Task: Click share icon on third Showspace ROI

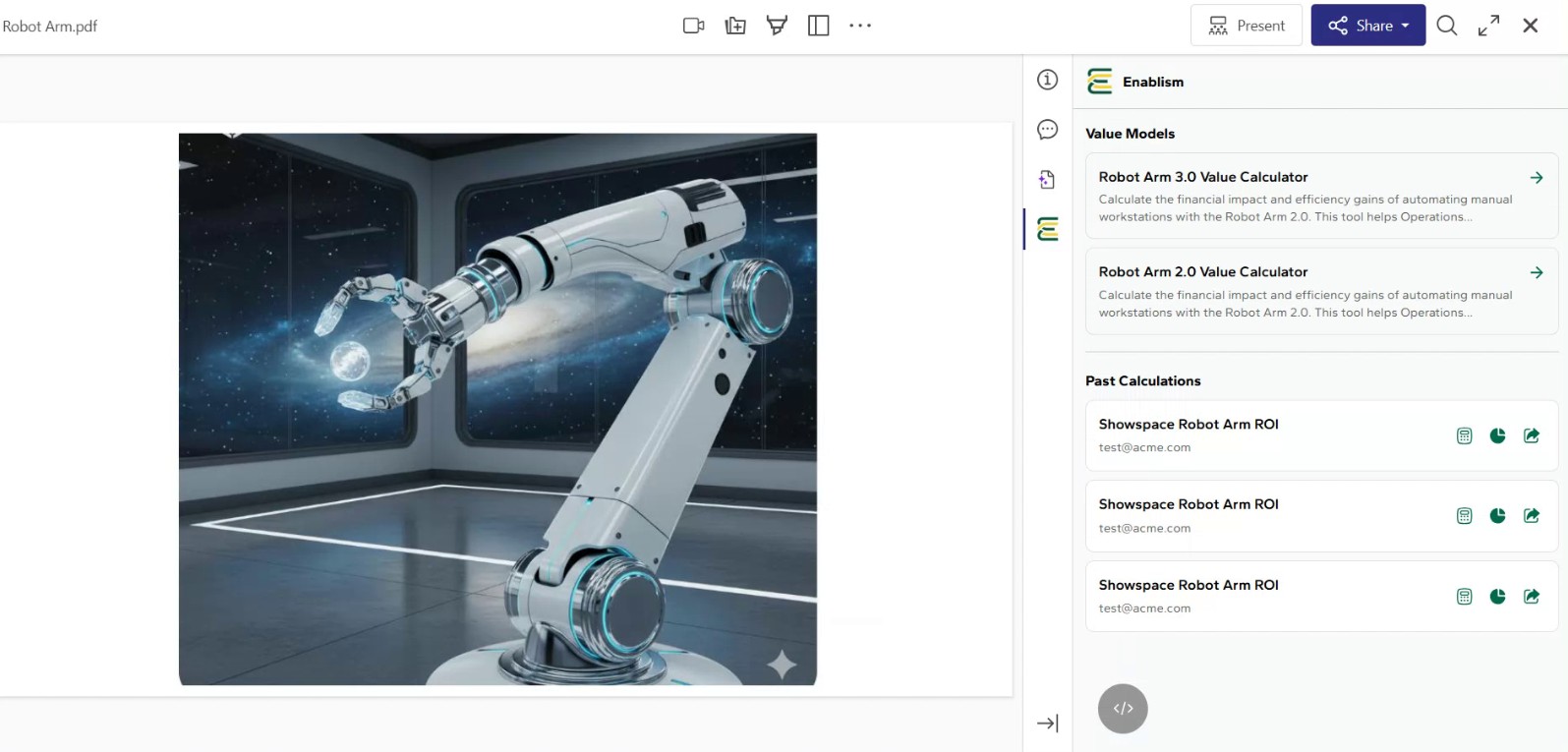Action: pos(1531,597)
